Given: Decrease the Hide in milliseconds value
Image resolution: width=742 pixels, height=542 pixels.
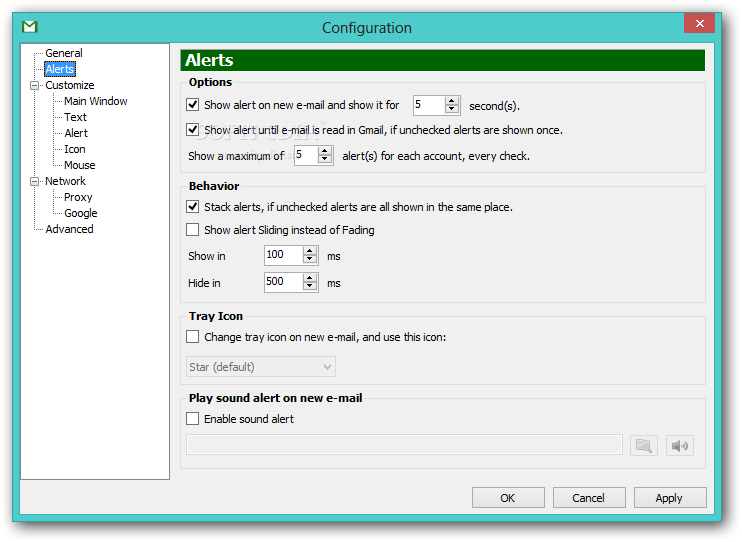Looking at the screenshot, I should pos(309,287).
